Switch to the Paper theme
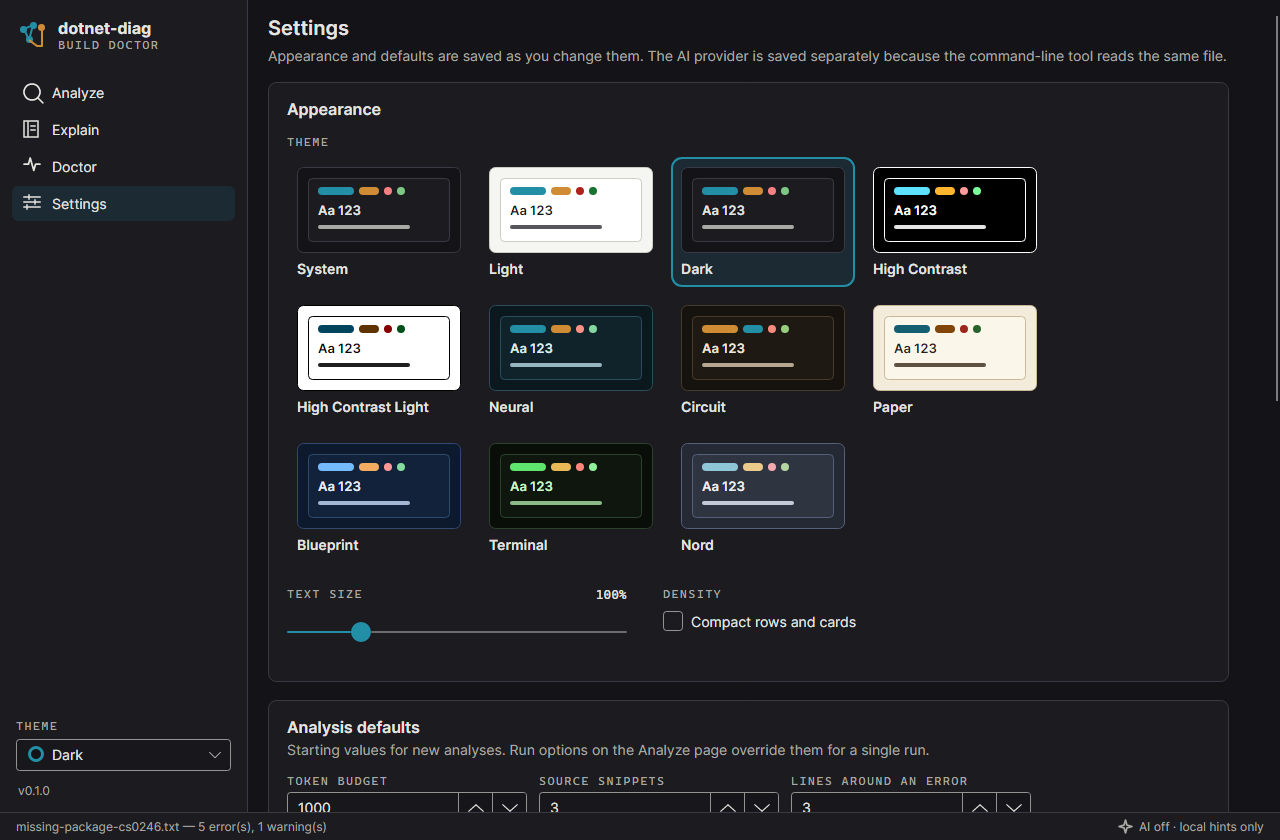The width and height of the screenshot is (1280, 840). 955,360
